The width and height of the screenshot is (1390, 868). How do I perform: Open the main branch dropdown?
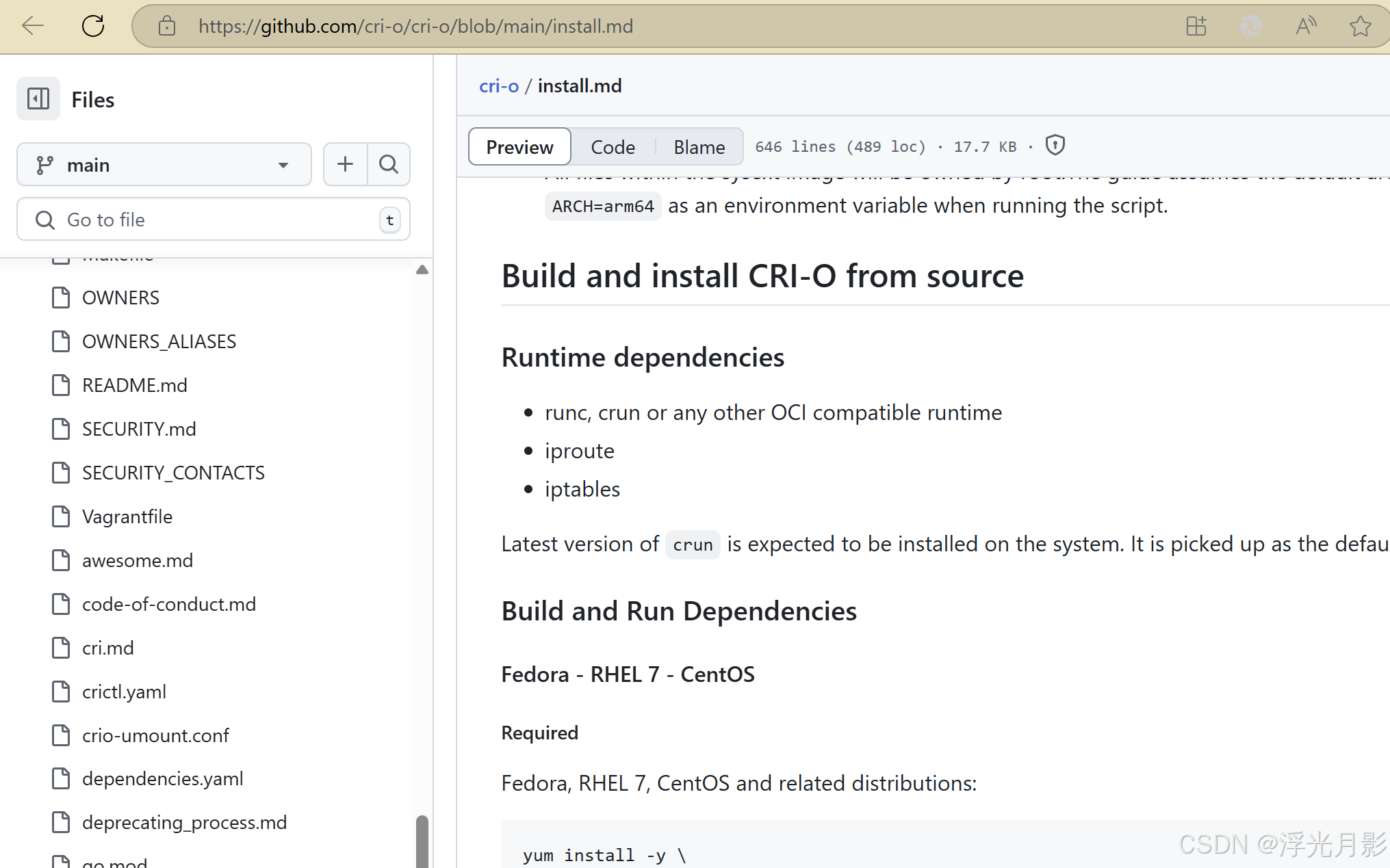click(164, 165)
